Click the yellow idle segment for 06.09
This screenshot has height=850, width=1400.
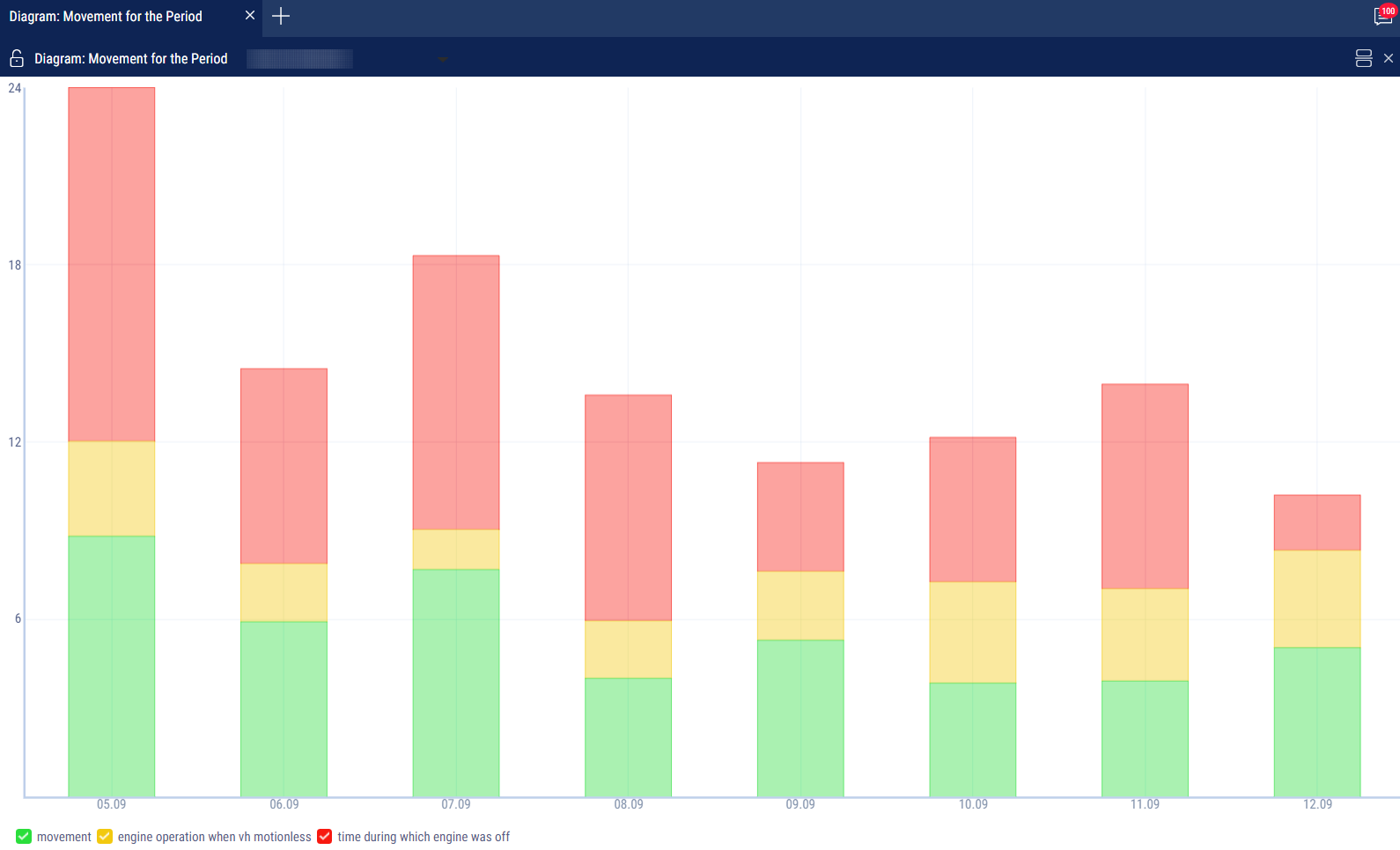pyautogui.click(x=284, y=593)
